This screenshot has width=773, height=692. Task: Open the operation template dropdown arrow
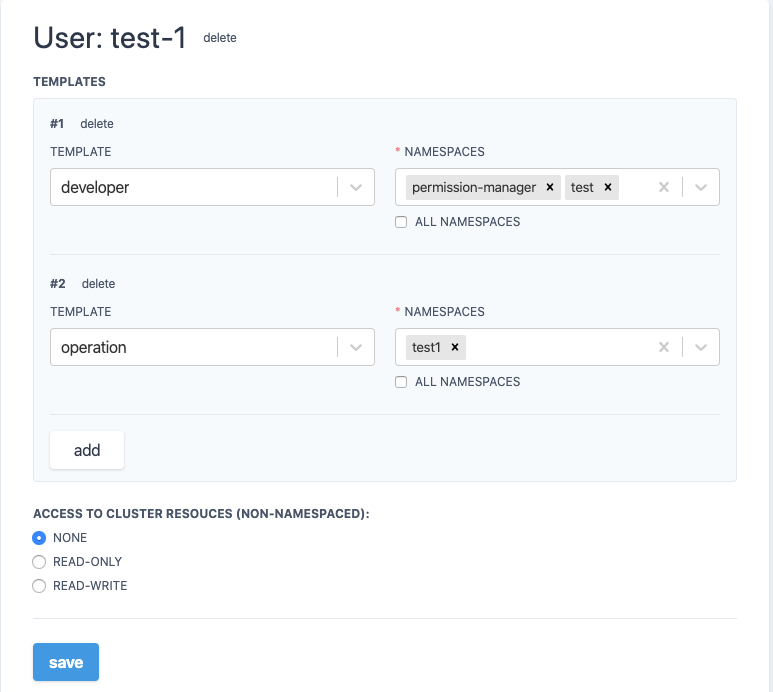pos(356,347)
